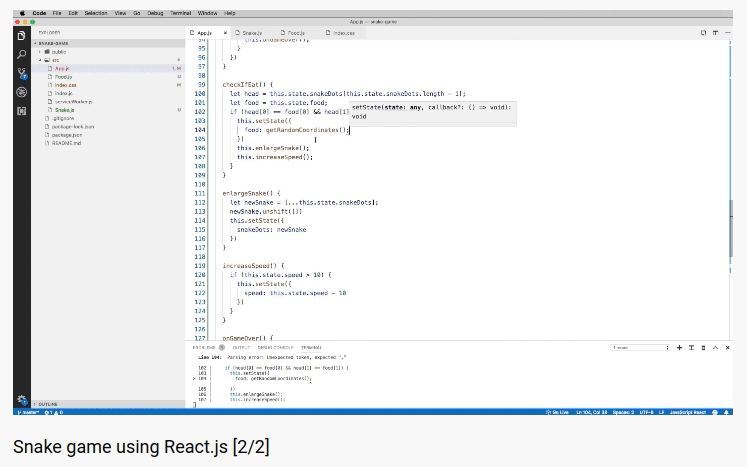Click the split editor icon
747x467 pixels.
click(x=715, y=33)
